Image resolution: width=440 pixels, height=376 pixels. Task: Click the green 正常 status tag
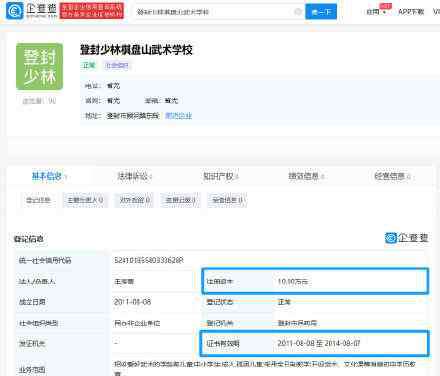[89, 65]
